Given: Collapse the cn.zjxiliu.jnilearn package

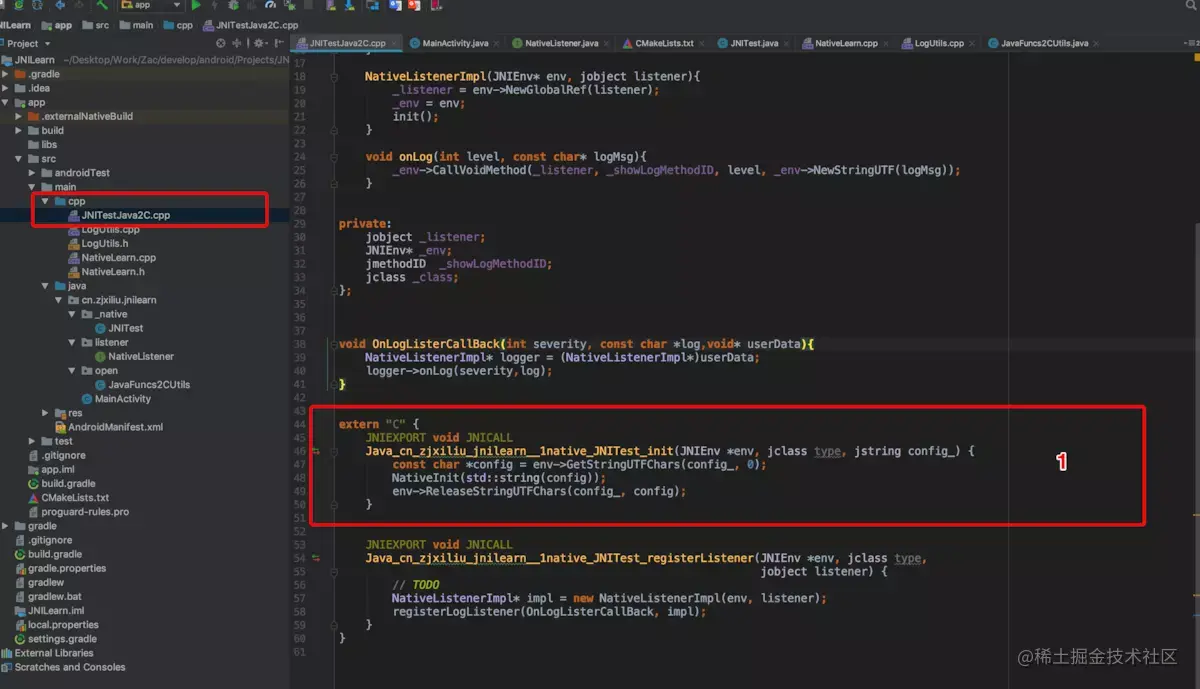Looking at the screenshot, I should (58, 299).
